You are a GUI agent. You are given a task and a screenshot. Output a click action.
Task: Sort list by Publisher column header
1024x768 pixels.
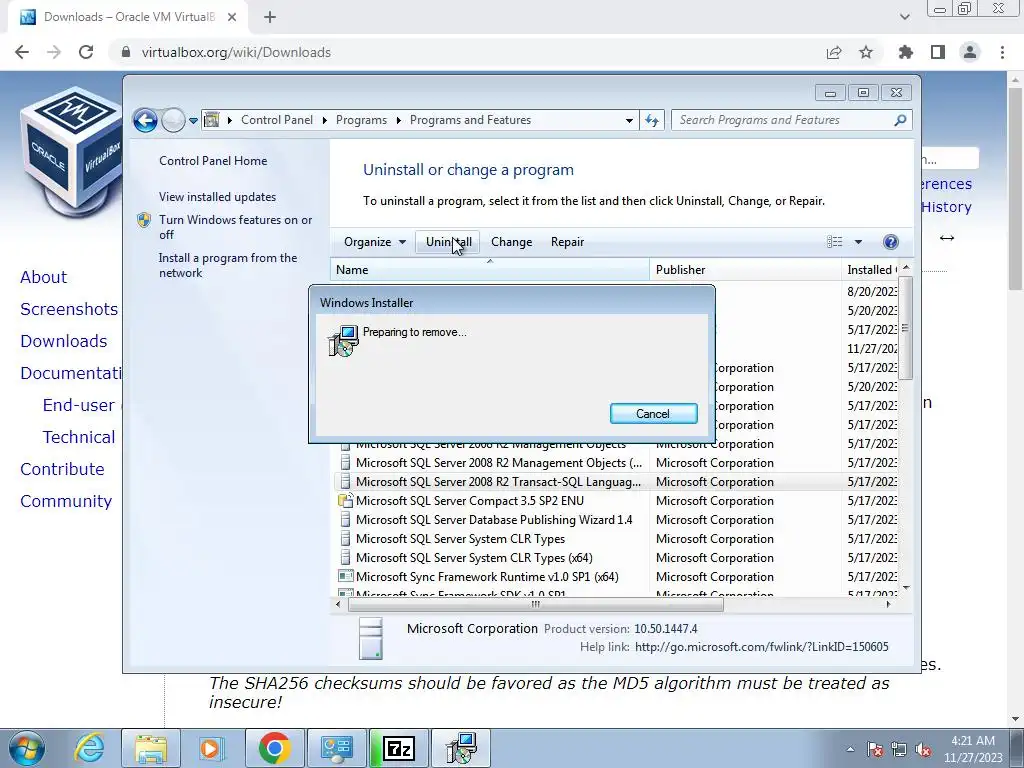(745, 270)
